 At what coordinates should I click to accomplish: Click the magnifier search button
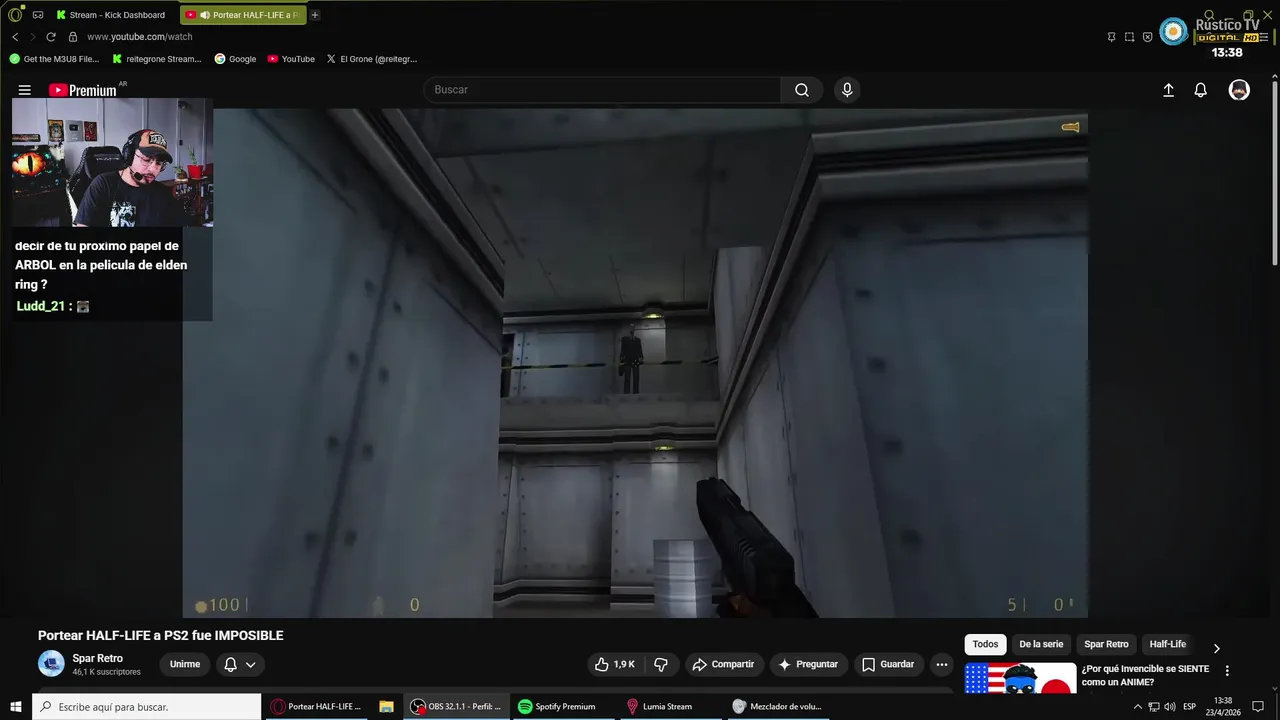pyautogui.click(x=802, y=90)
